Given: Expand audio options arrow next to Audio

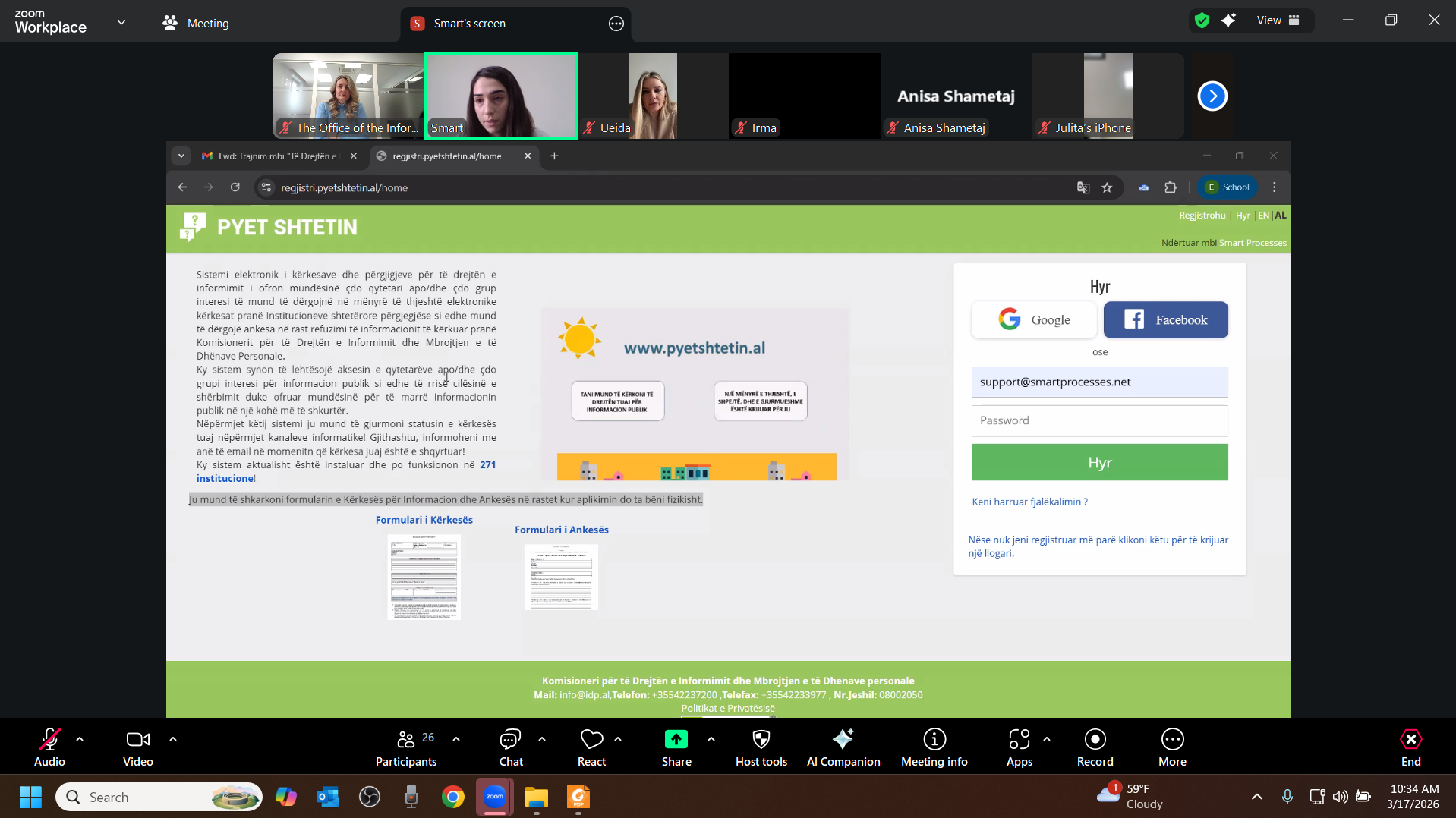Looking at the screenshot, I should 80,739.
